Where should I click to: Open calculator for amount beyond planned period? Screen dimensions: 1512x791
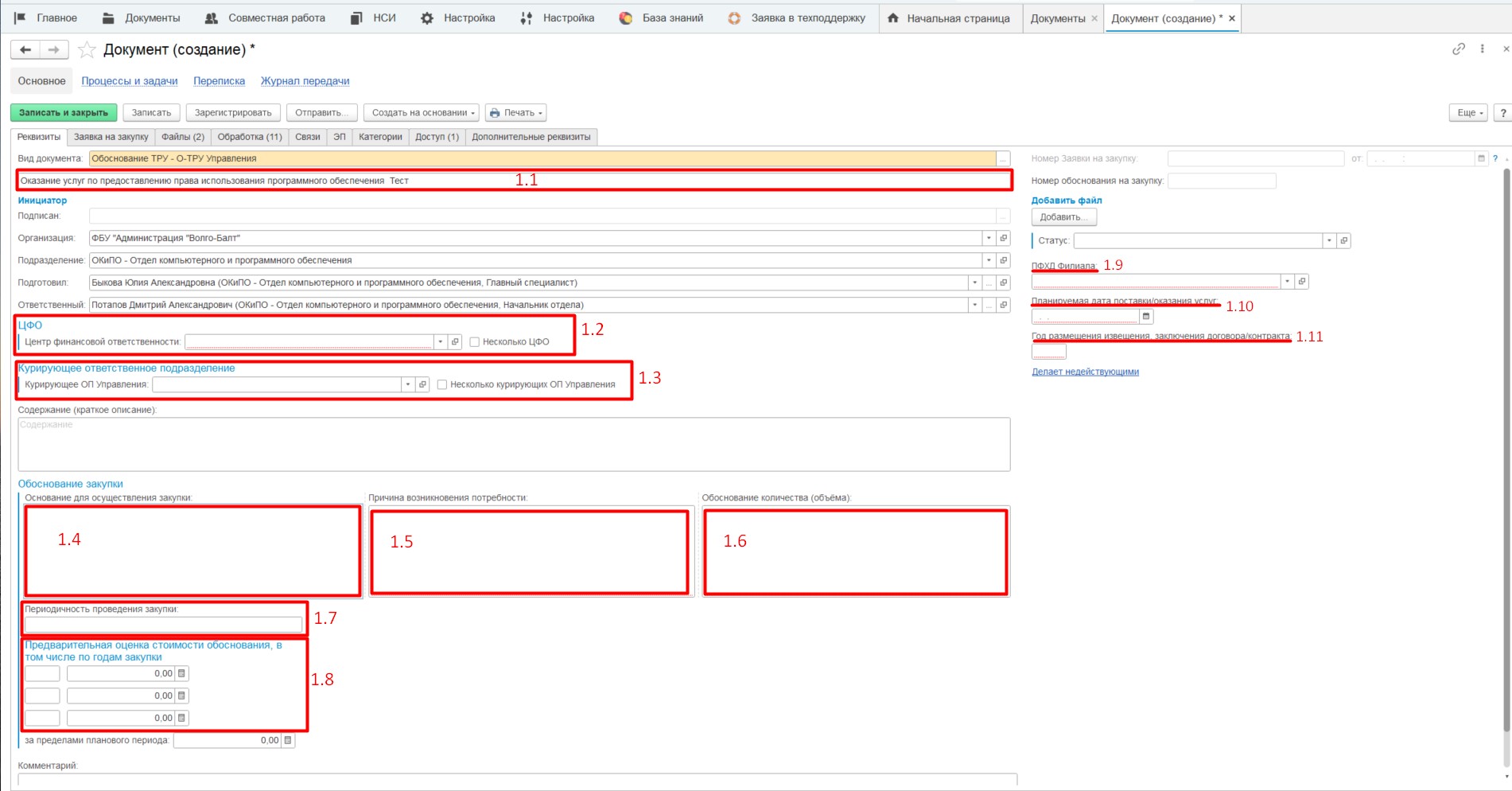[288, 740]
